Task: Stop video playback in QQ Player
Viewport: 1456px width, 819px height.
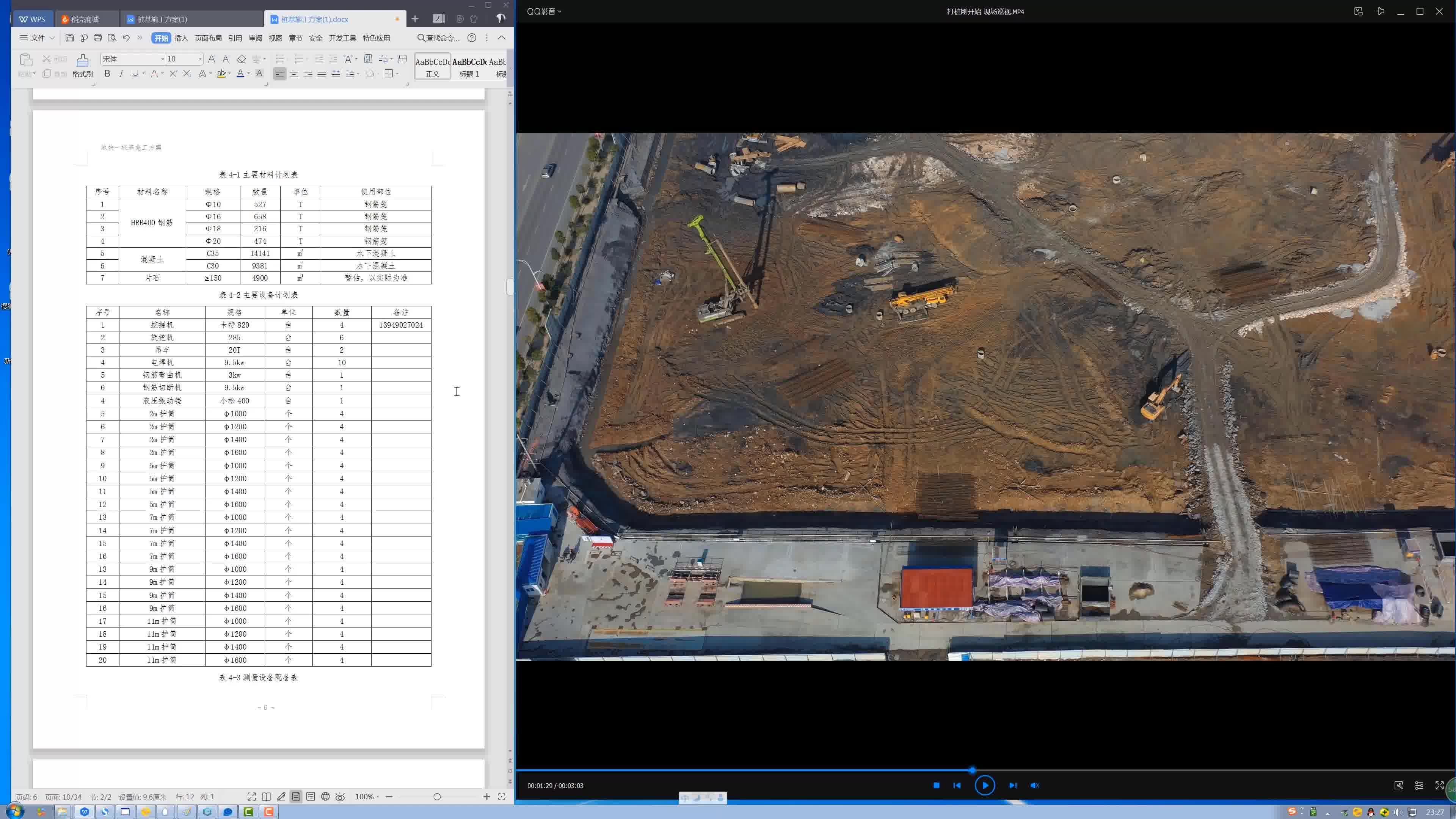Action: pyautogui.click(x=936, y=785)
